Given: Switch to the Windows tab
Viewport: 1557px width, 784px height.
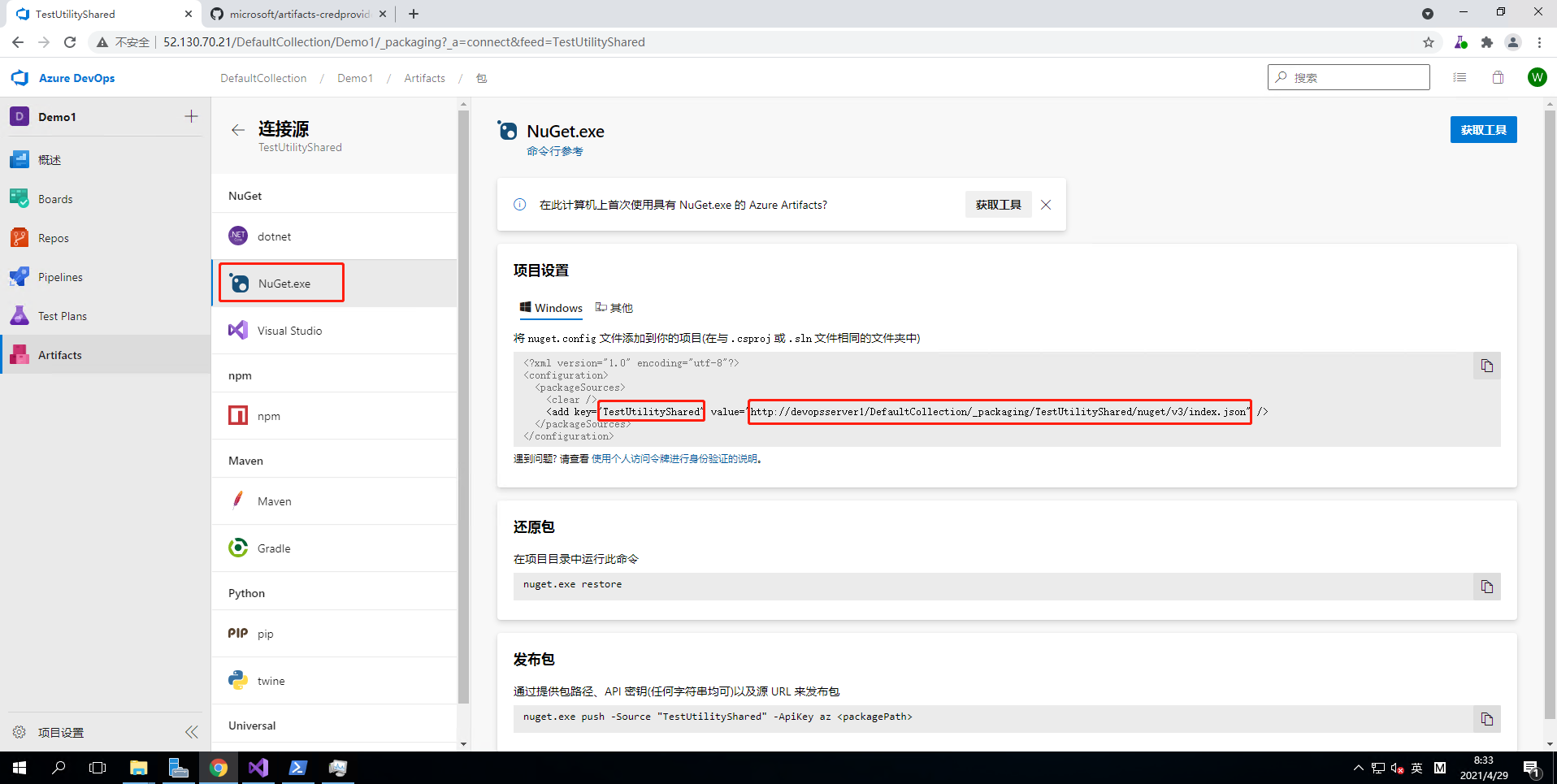Looking at the screenshot, I should (551, 308).
